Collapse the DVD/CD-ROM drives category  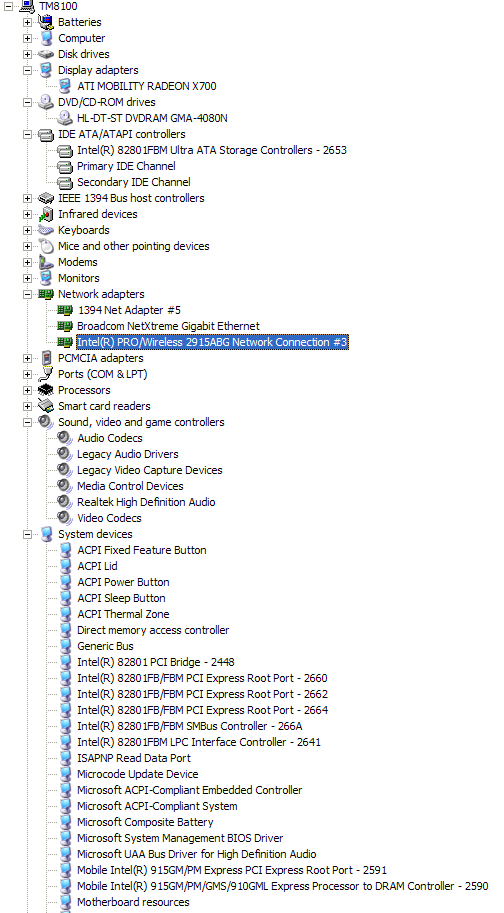click(27, 102)
